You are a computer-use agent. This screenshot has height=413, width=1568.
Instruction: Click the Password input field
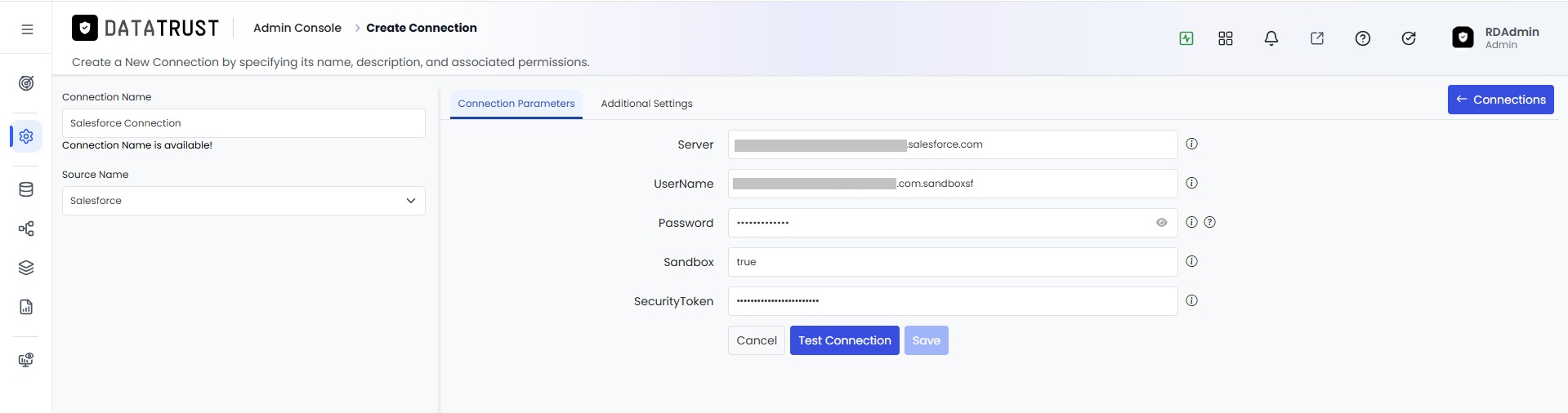(953, 223)
